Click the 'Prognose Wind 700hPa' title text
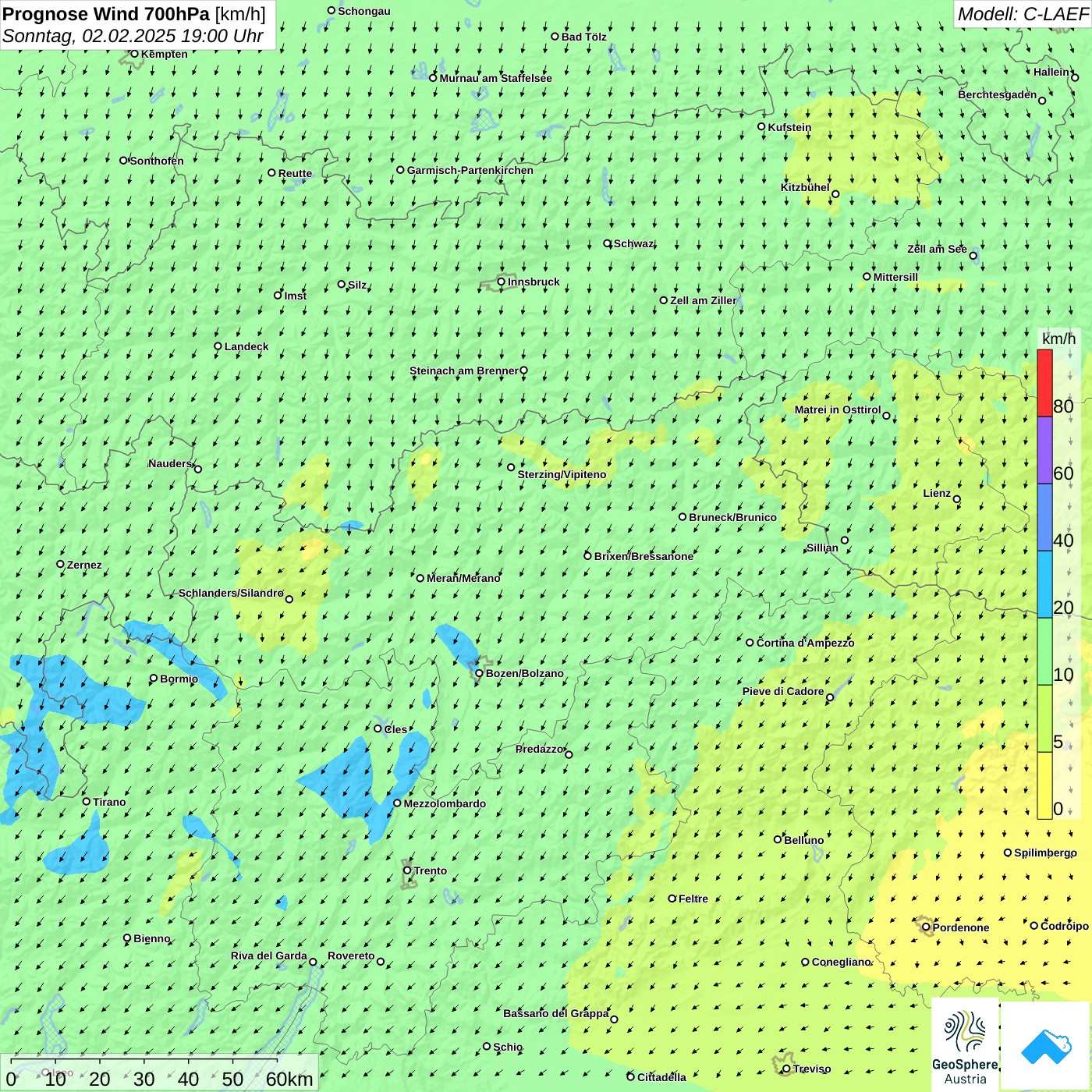This screenshot has height=1092, width=1092. click(x=106, y=14)
